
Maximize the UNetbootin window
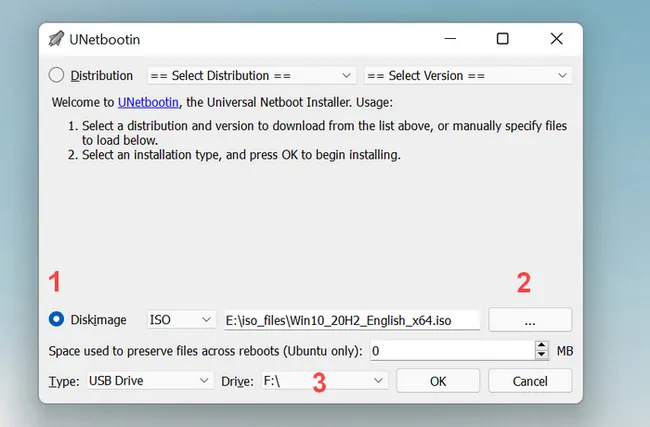point(502,39)
